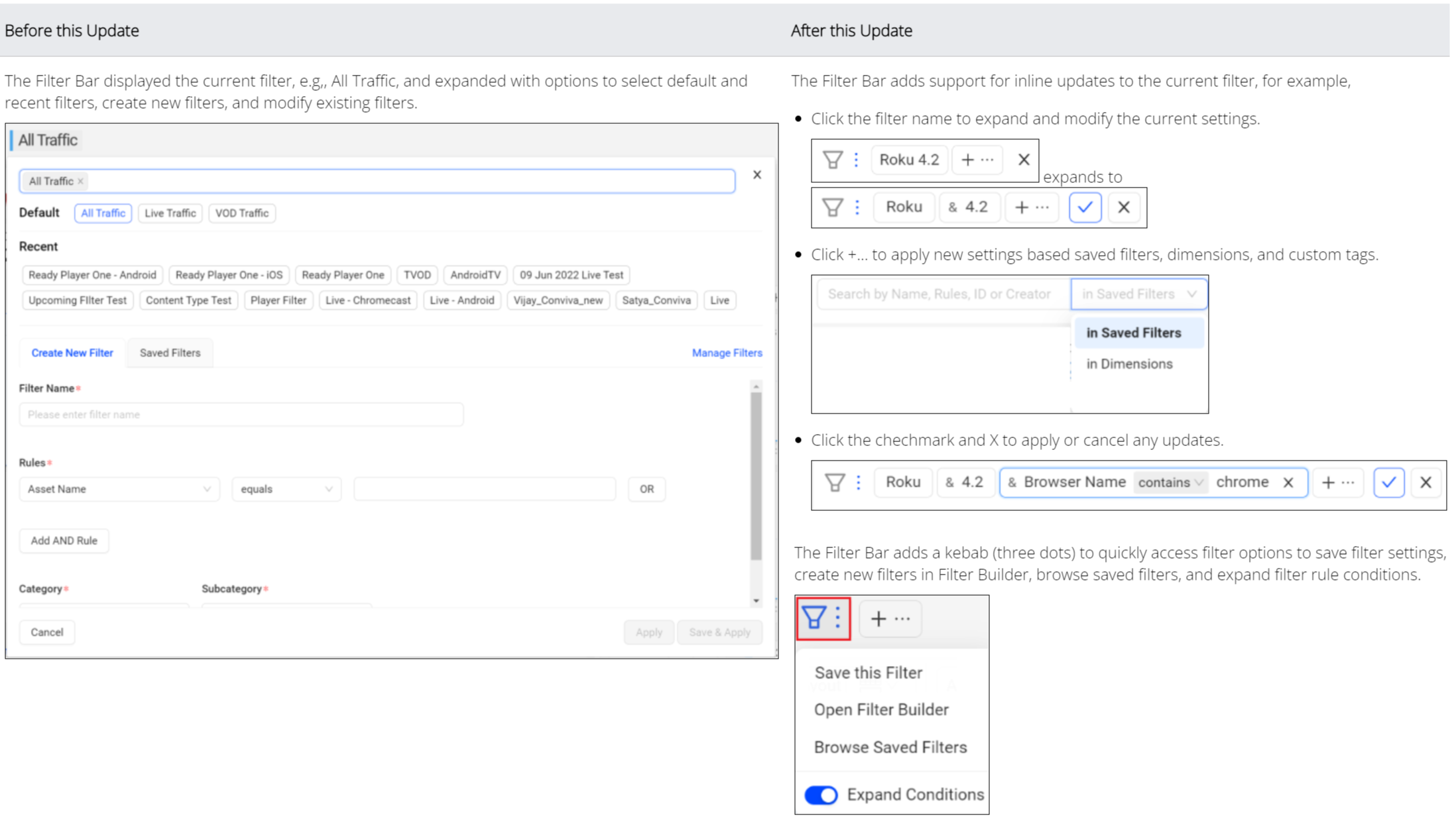The height and width of the screenshot is (831, 1456).
Task: Open the Asset Name rule dropdown
Action: click(119, 489)
